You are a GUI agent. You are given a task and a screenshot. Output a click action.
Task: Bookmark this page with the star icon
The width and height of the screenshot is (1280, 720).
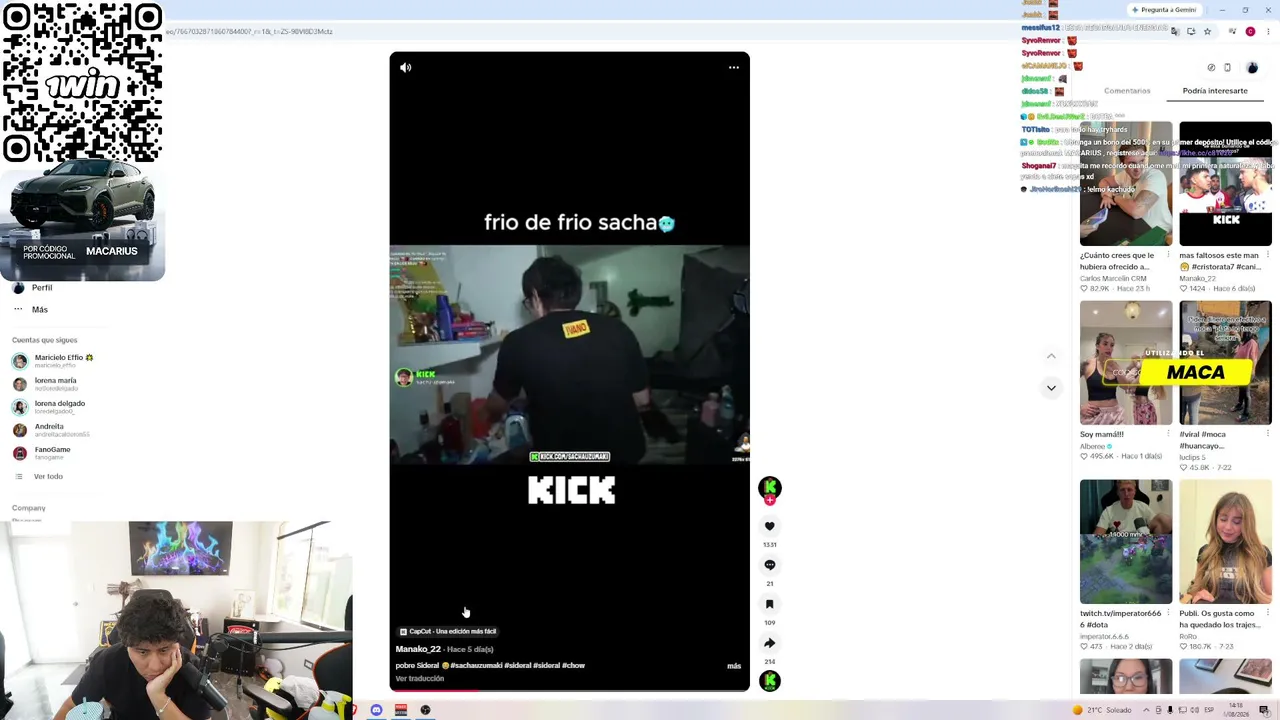click(1207, 32)
